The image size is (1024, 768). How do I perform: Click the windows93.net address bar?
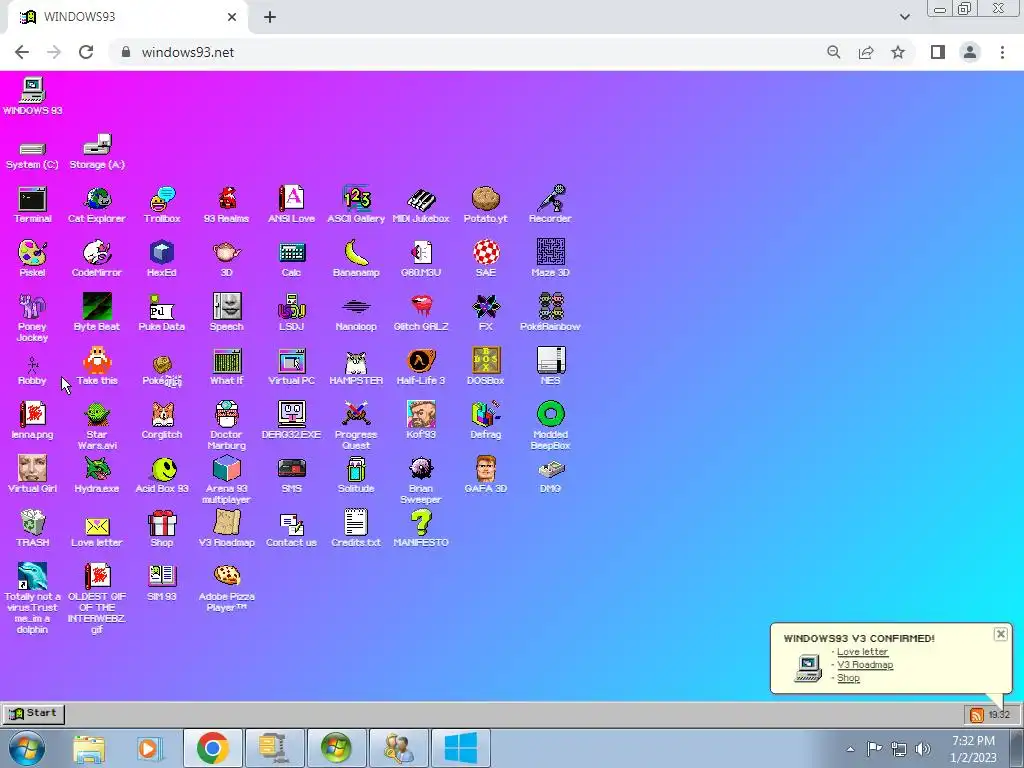pos(470,52)
